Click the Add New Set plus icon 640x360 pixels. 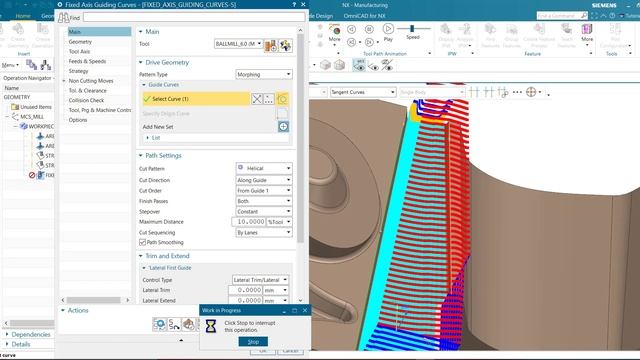[x=283, y=127]
